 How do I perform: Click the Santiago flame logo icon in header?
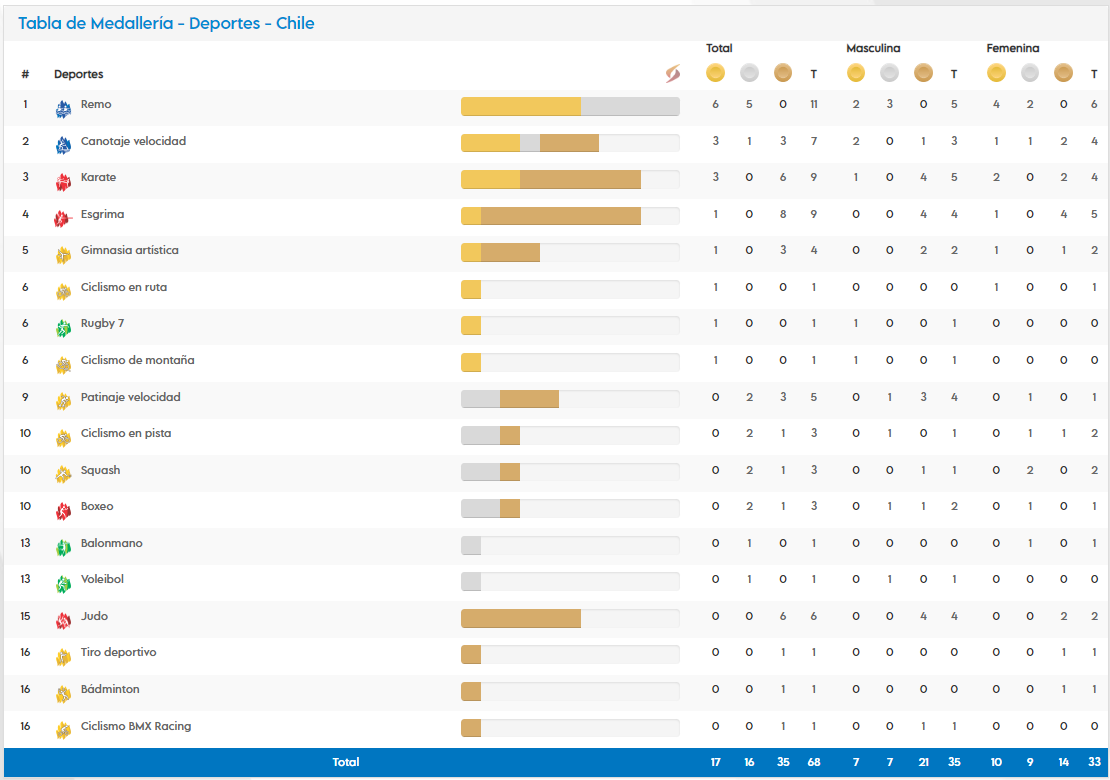click(672, 74)
